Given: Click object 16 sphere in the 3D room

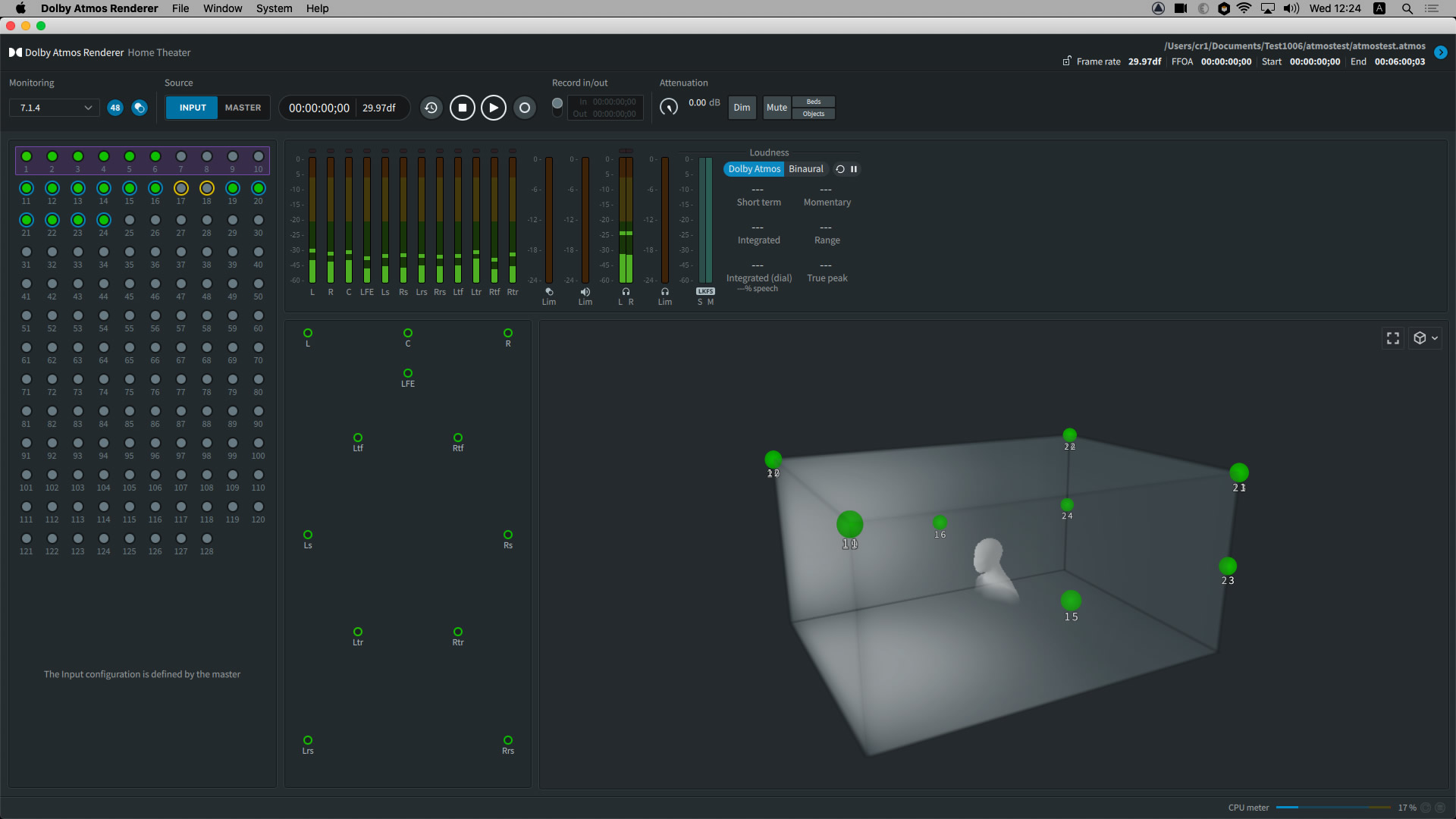Looking at the screenshot, I should click(x=940, y=522).
